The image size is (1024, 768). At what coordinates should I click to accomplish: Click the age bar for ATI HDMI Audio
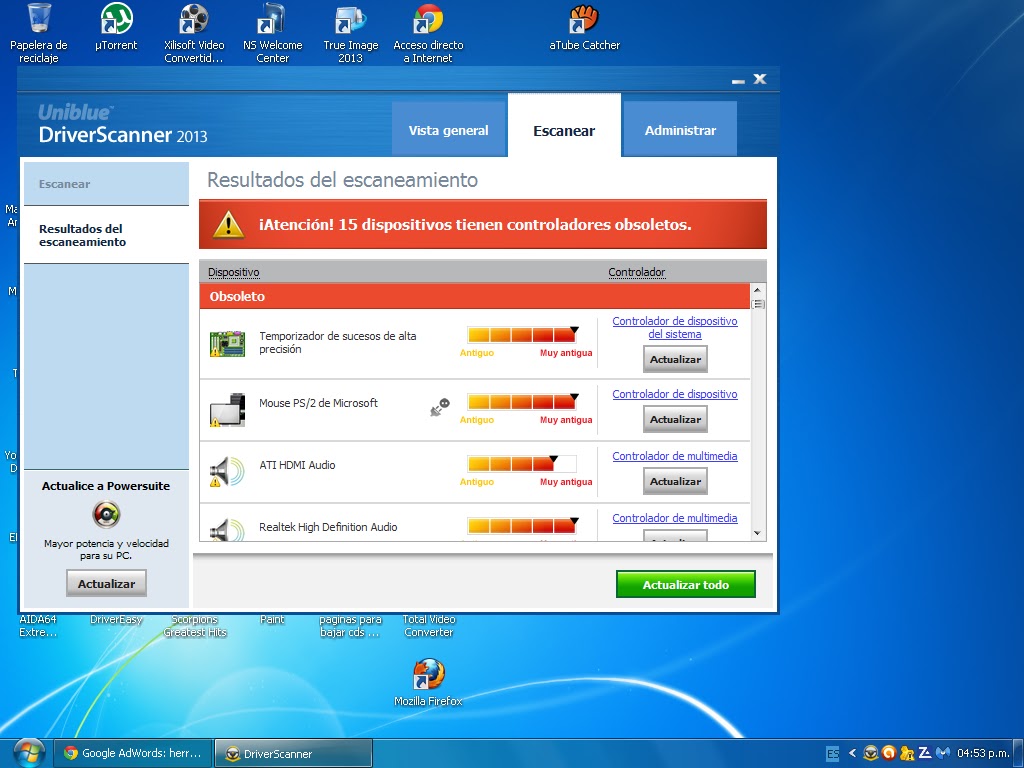click(522, 464)
